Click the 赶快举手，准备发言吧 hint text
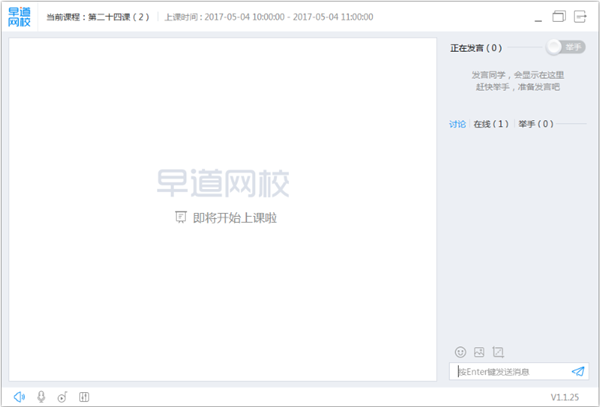Viewport: 600px width, 407px height. coord(518,87)
